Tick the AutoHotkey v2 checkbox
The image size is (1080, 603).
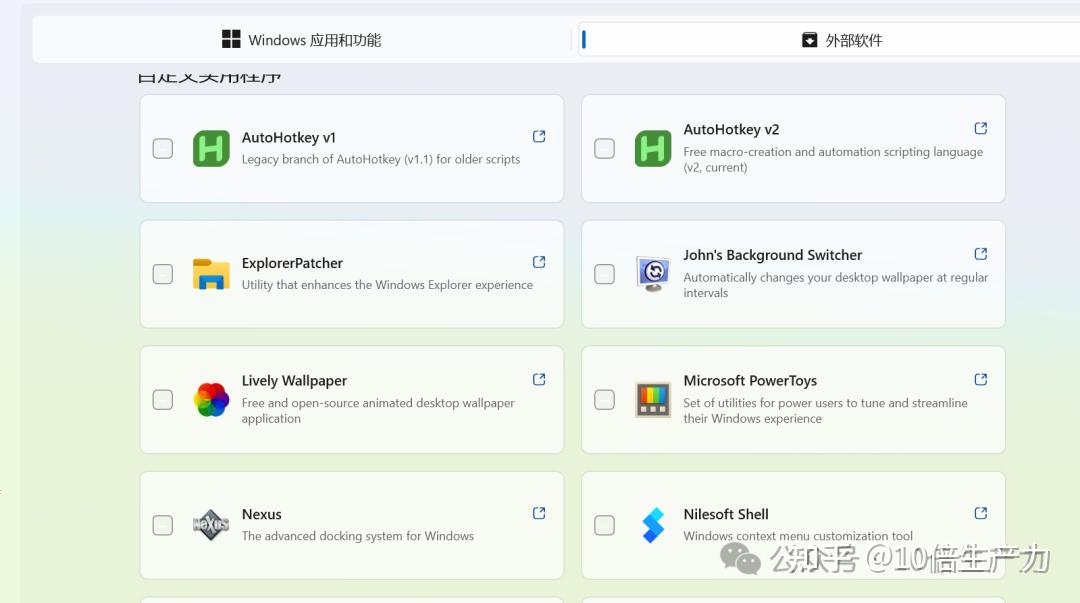(x=604, y=148)
